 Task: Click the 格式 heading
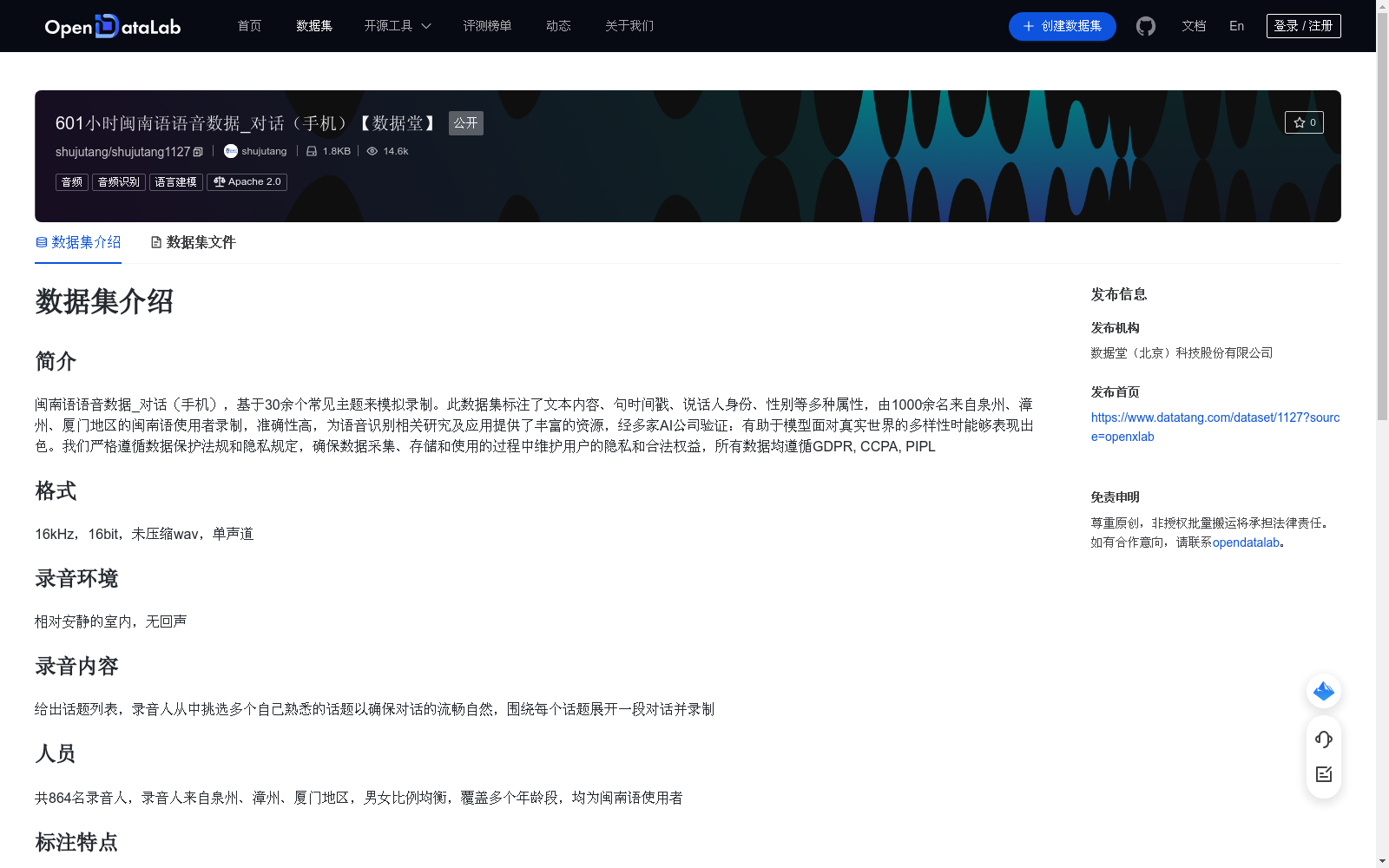tap(56, 491)
